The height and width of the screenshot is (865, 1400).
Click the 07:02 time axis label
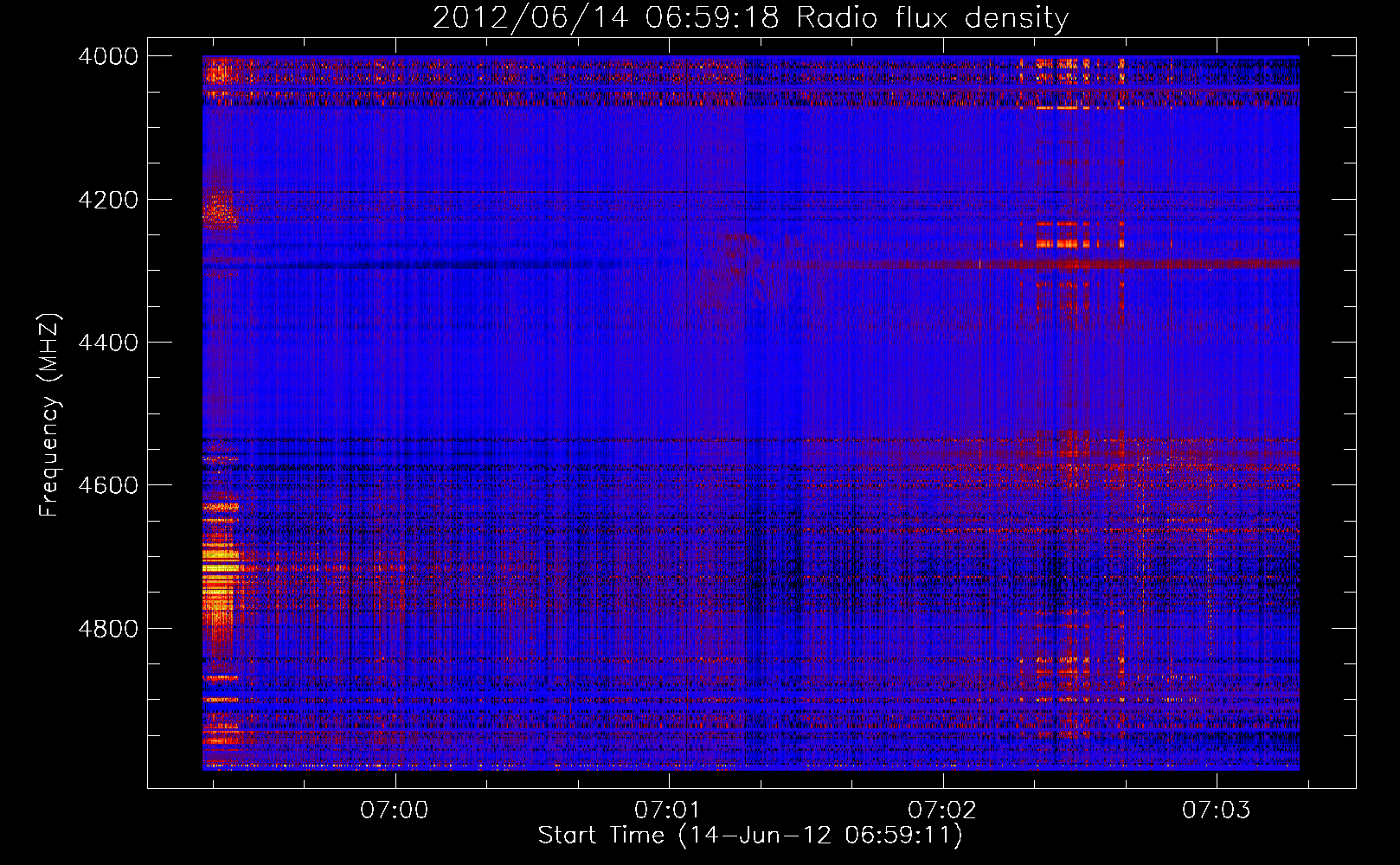(942, 811)
